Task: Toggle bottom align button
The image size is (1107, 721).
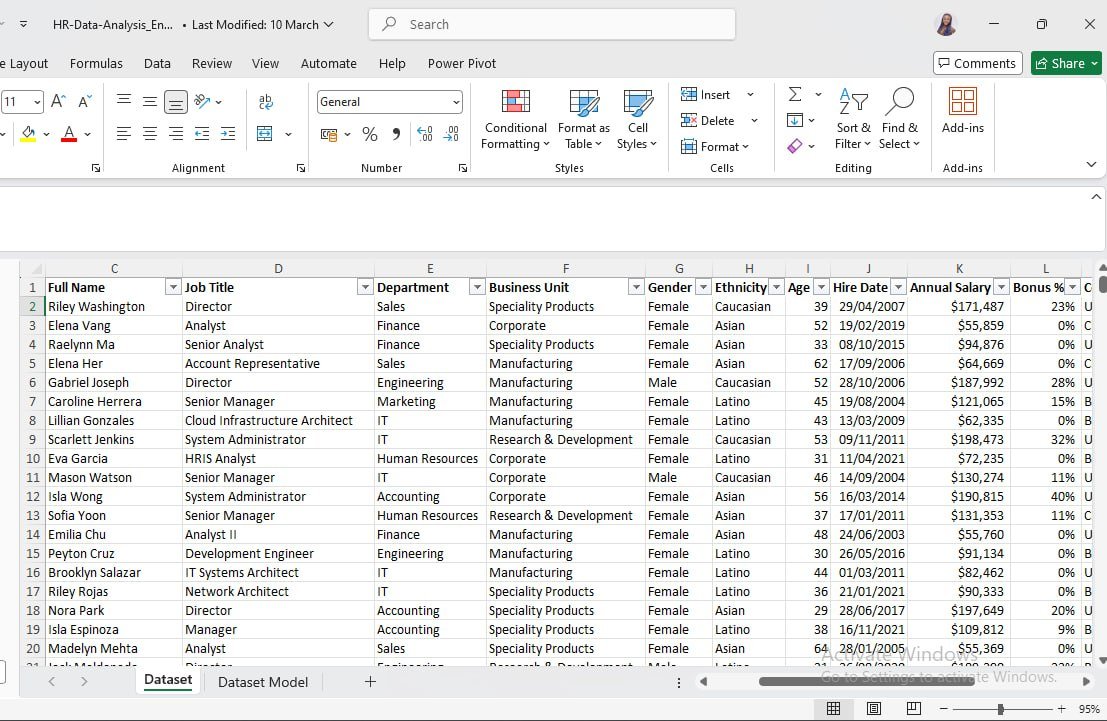Action: (x=176, y=102)
